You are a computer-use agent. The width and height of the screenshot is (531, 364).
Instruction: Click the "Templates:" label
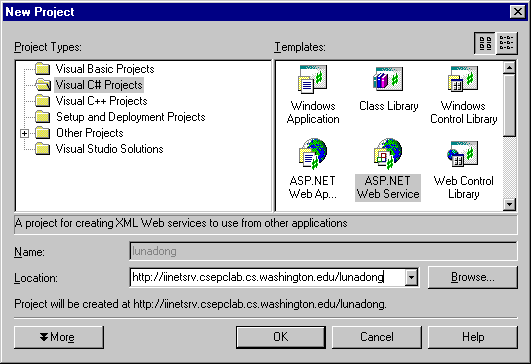pyautogui.click(x=300, y=47)
